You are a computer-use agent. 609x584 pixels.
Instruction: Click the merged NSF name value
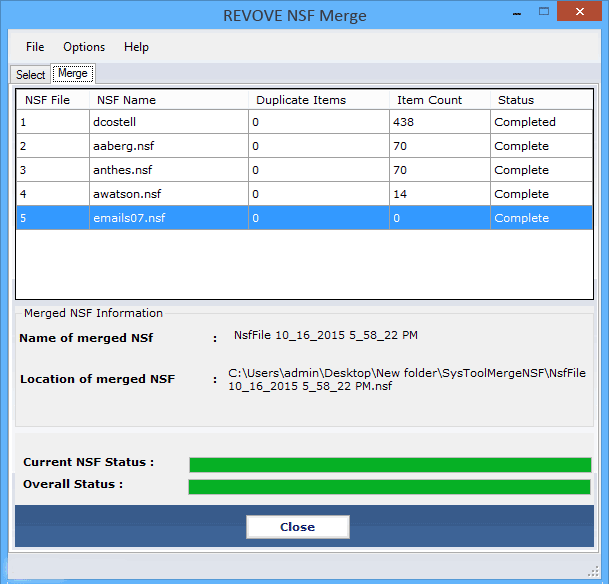(x=325, y=335)
